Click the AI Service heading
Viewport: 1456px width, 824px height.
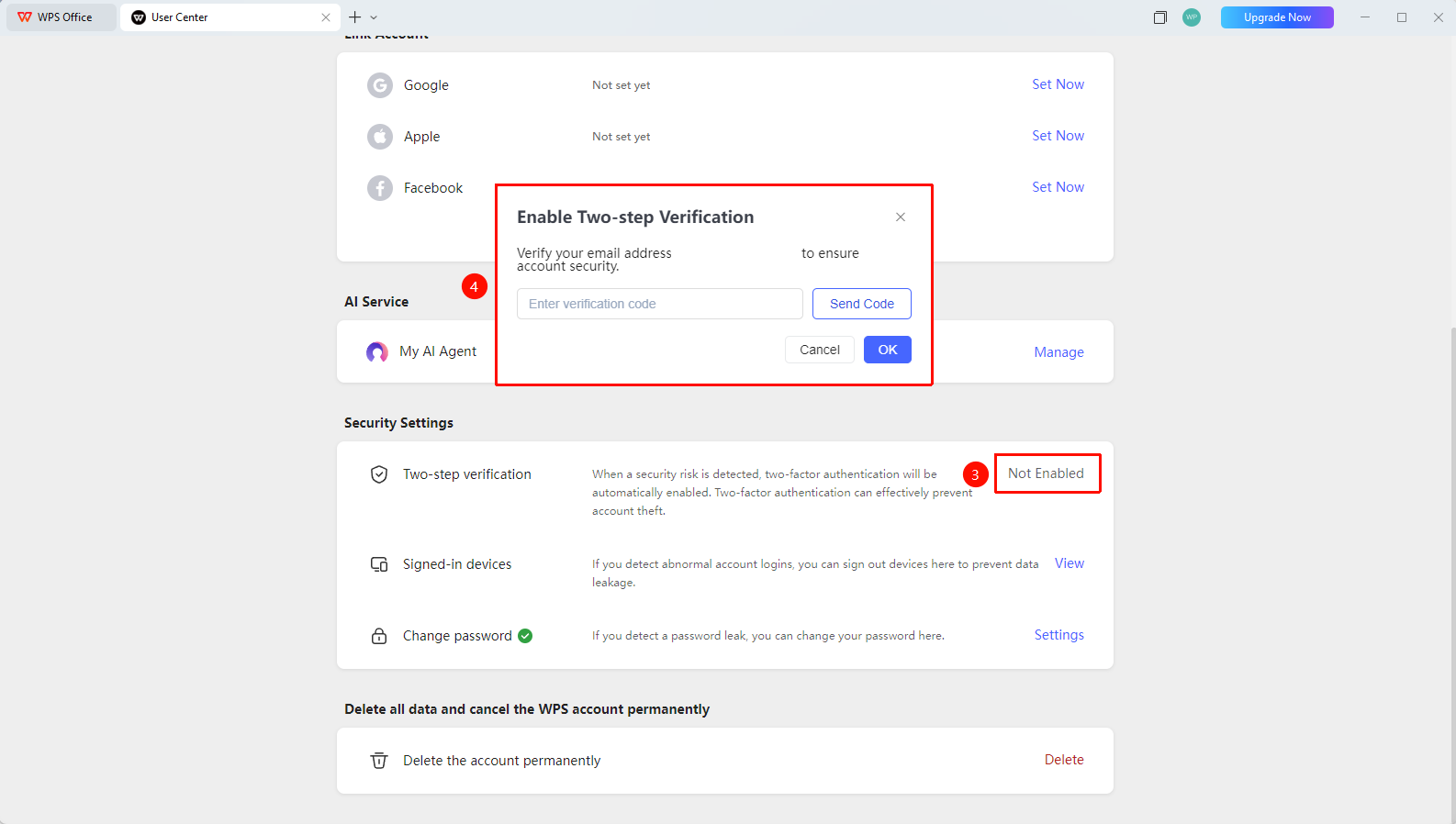point(376,302)
